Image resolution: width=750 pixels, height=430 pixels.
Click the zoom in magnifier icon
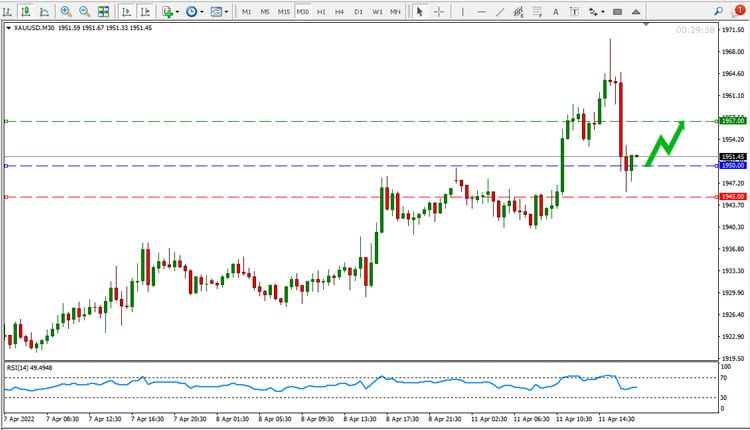click(66, 11)
